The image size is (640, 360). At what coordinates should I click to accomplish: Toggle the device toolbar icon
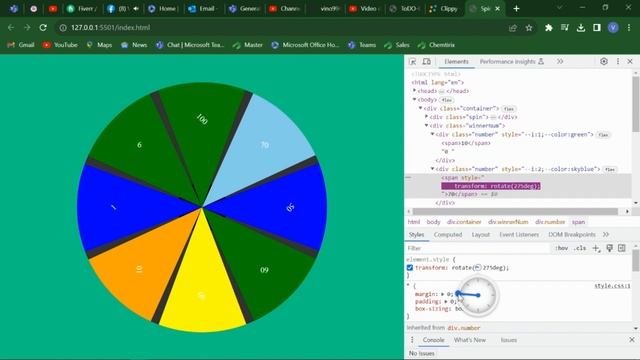427,62
